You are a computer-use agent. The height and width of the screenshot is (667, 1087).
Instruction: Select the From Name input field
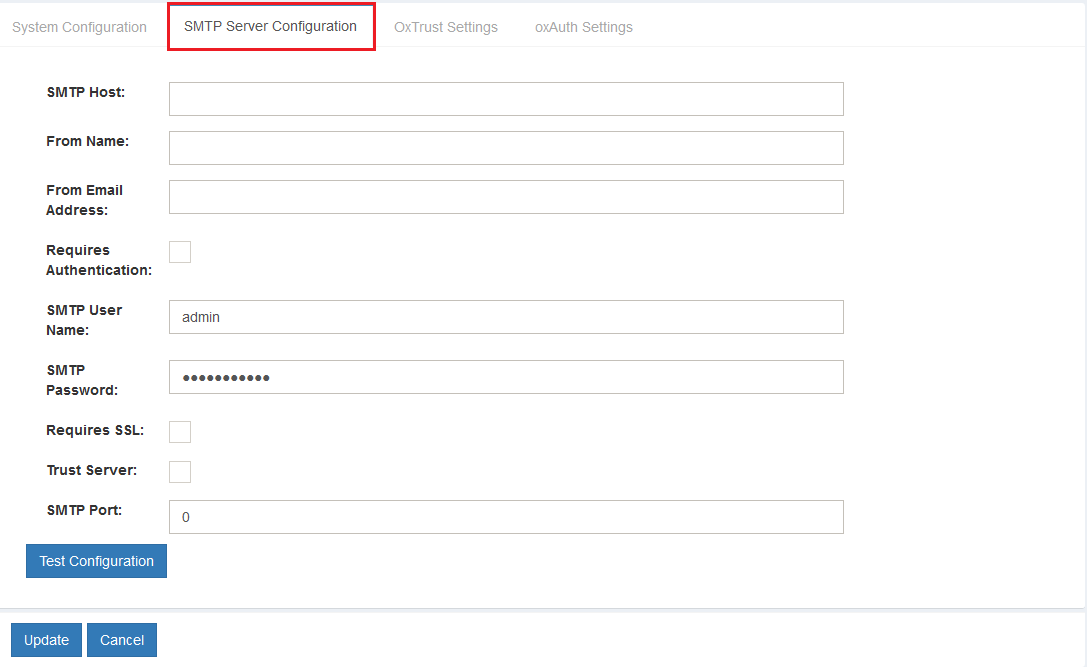click(x=505, y=147)
